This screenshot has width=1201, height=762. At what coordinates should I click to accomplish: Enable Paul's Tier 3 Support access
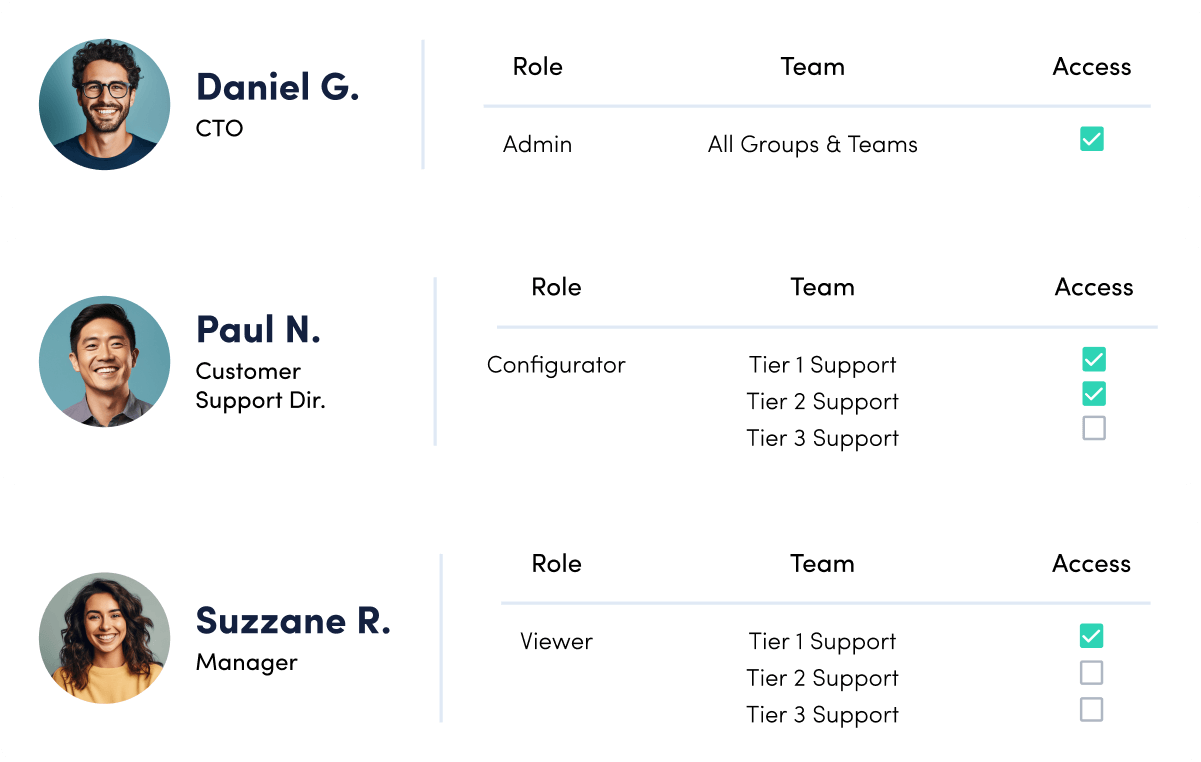[x=1094, y=428]
